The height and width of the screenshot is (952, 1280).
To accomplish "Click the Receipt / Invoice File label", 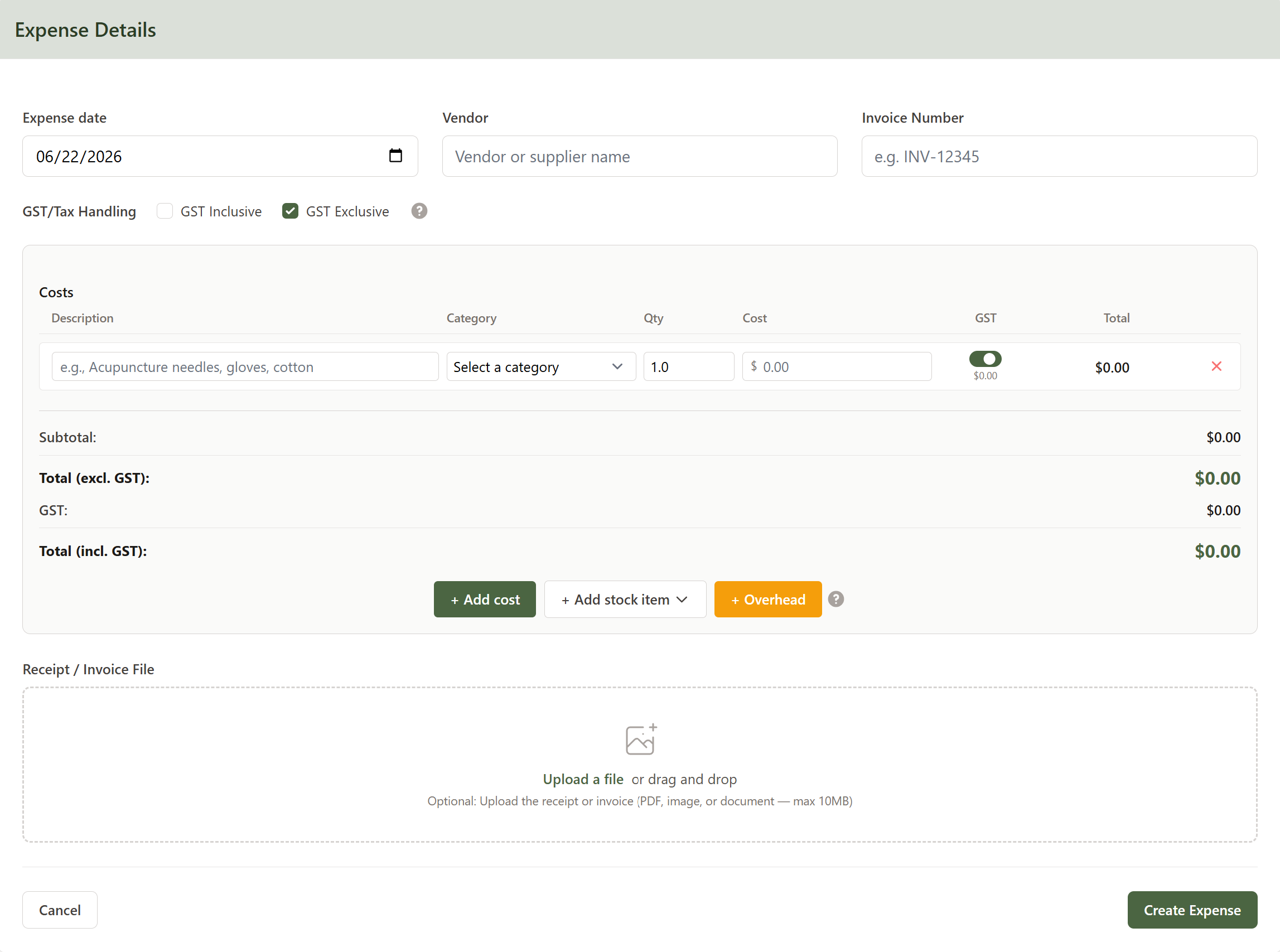I will coord(88,669).
